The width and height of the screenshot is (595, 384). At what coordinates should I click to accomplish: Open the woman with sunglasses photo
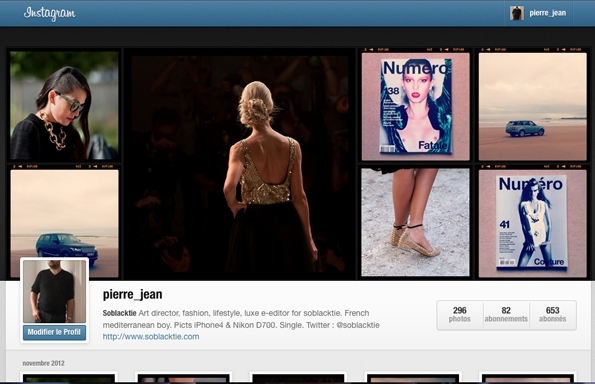[x=65, y=105]
